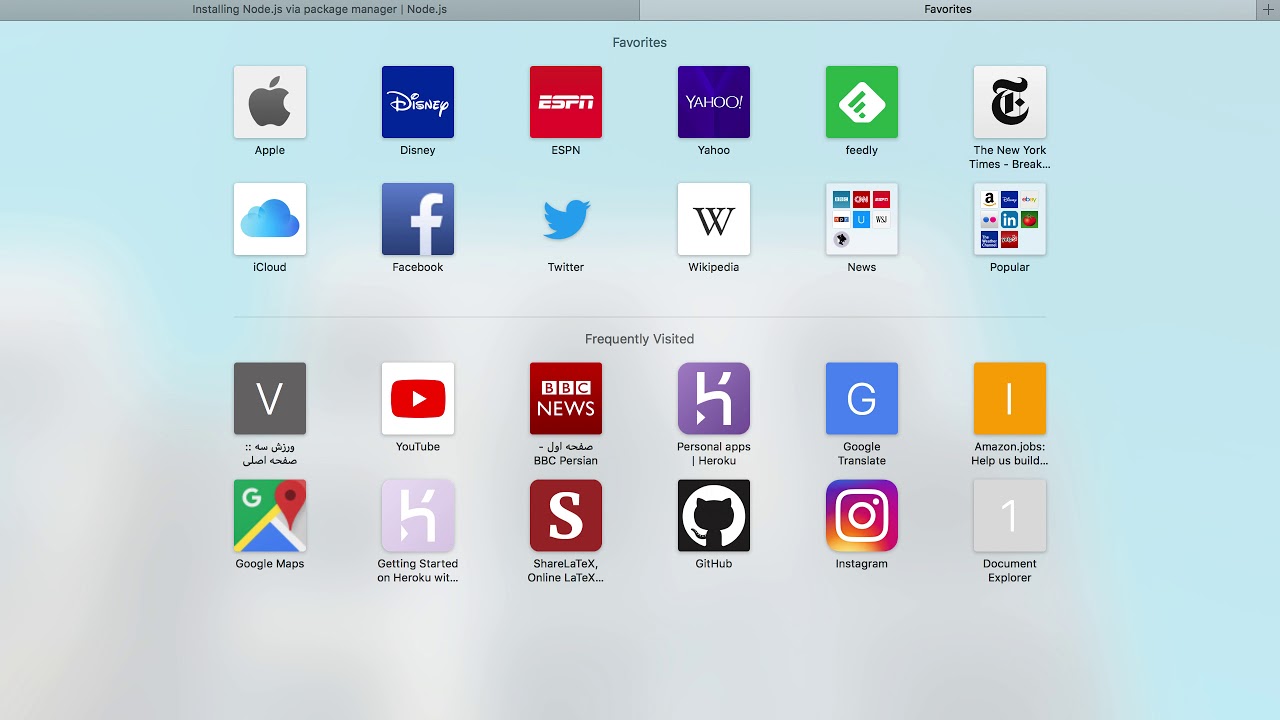Click the Wikipedia label text
Viewport: 1280px width, 720px height.
tap(714, 267)
